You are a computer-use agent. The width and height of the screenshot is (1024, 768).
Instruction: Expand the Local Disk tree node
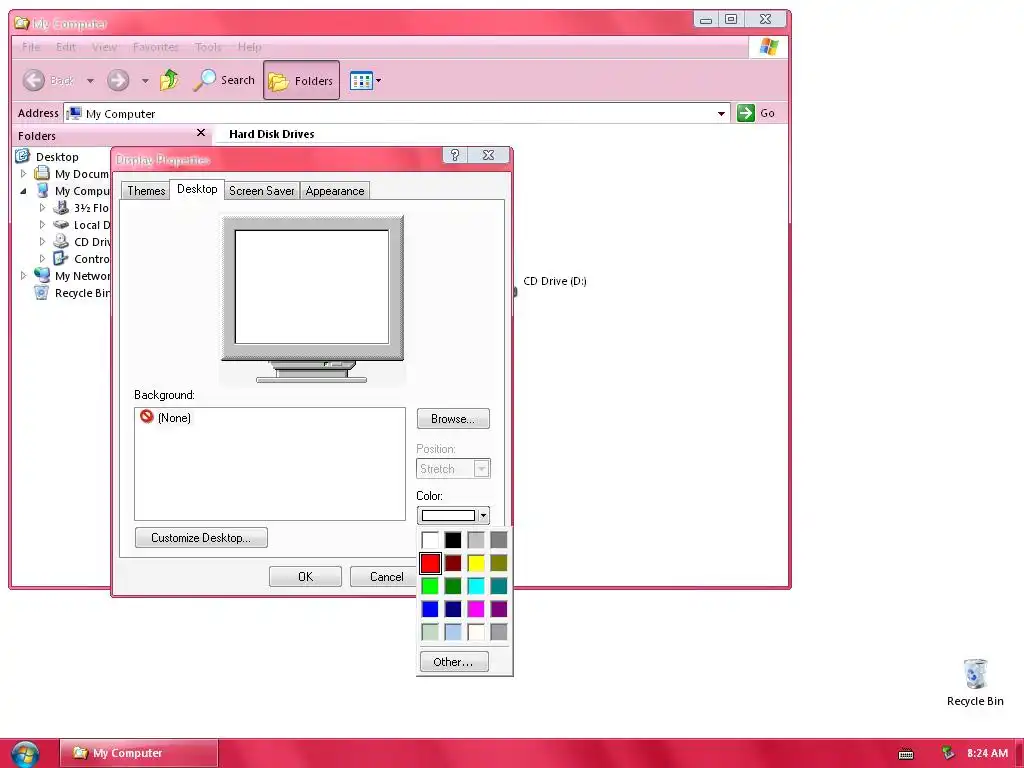42,225
